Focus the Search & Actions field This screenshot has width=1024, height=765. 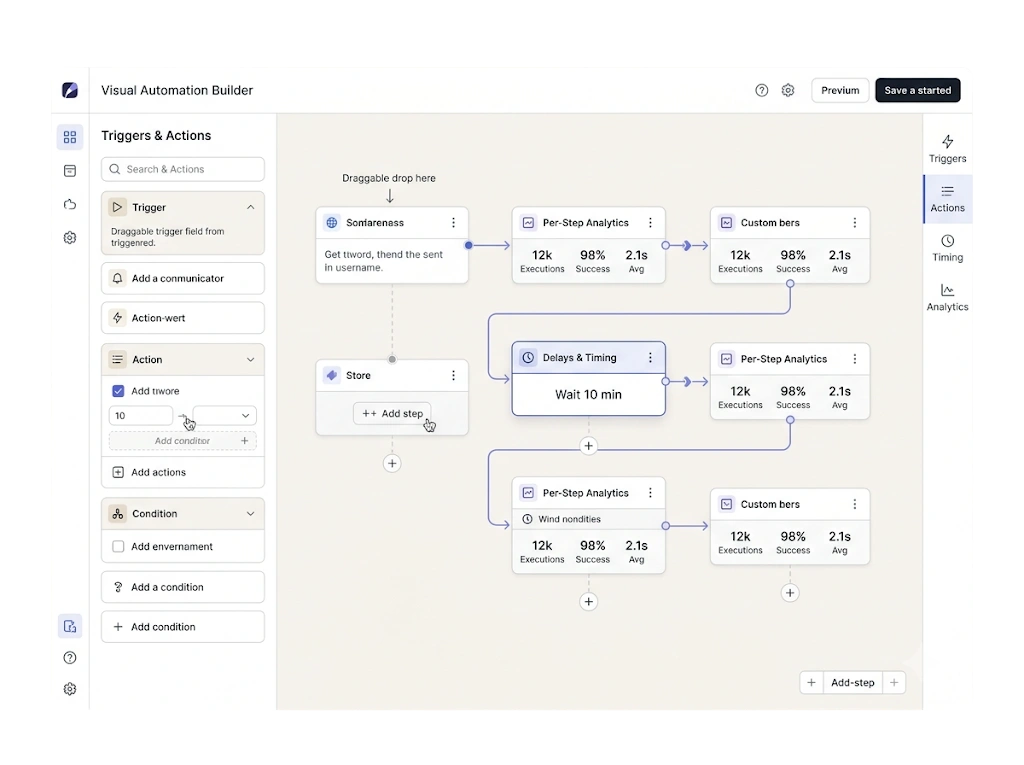(x=183, y=169)
